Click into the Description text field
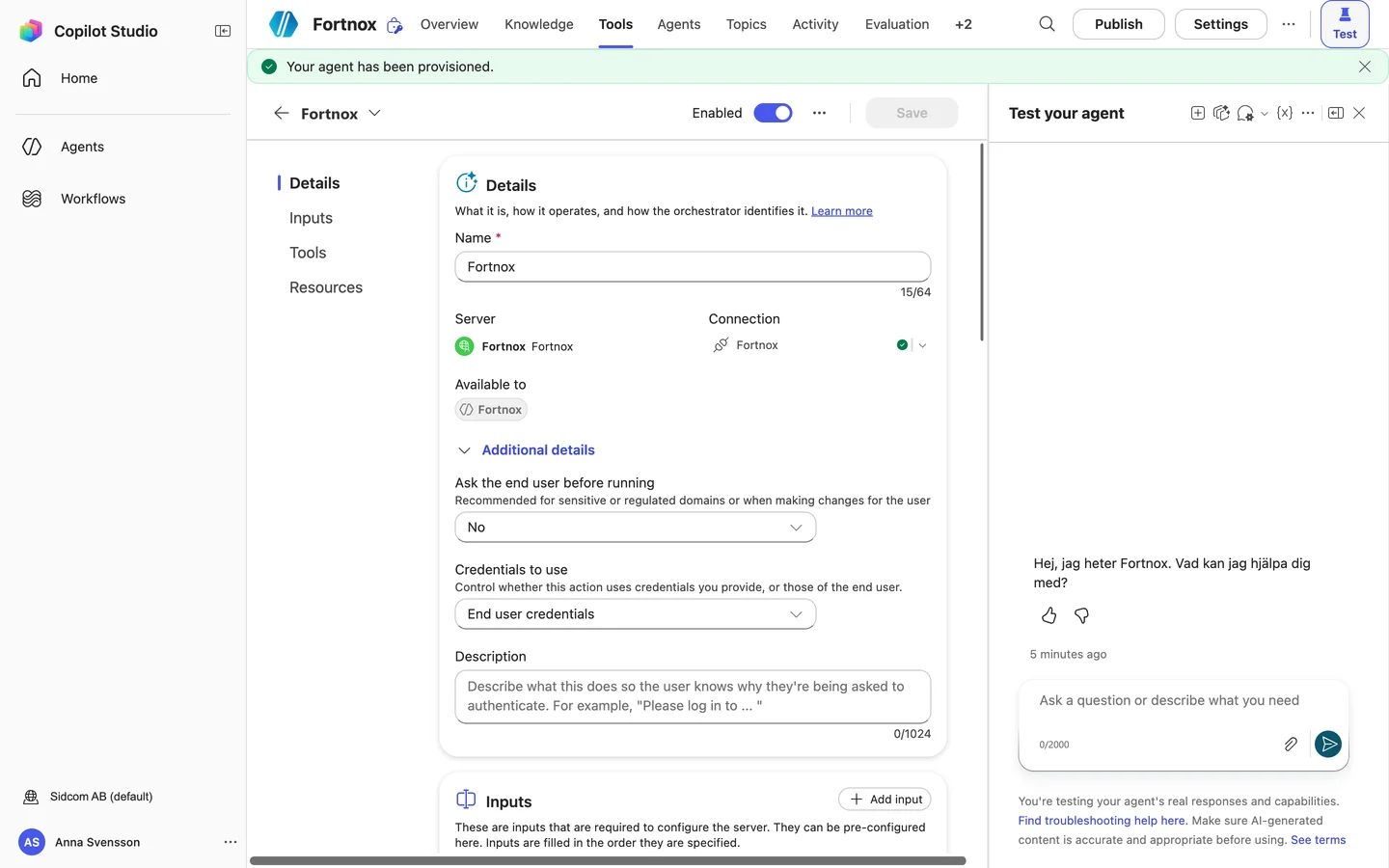The height and width of the screenshot is (868, 1389). click(693, 696)
